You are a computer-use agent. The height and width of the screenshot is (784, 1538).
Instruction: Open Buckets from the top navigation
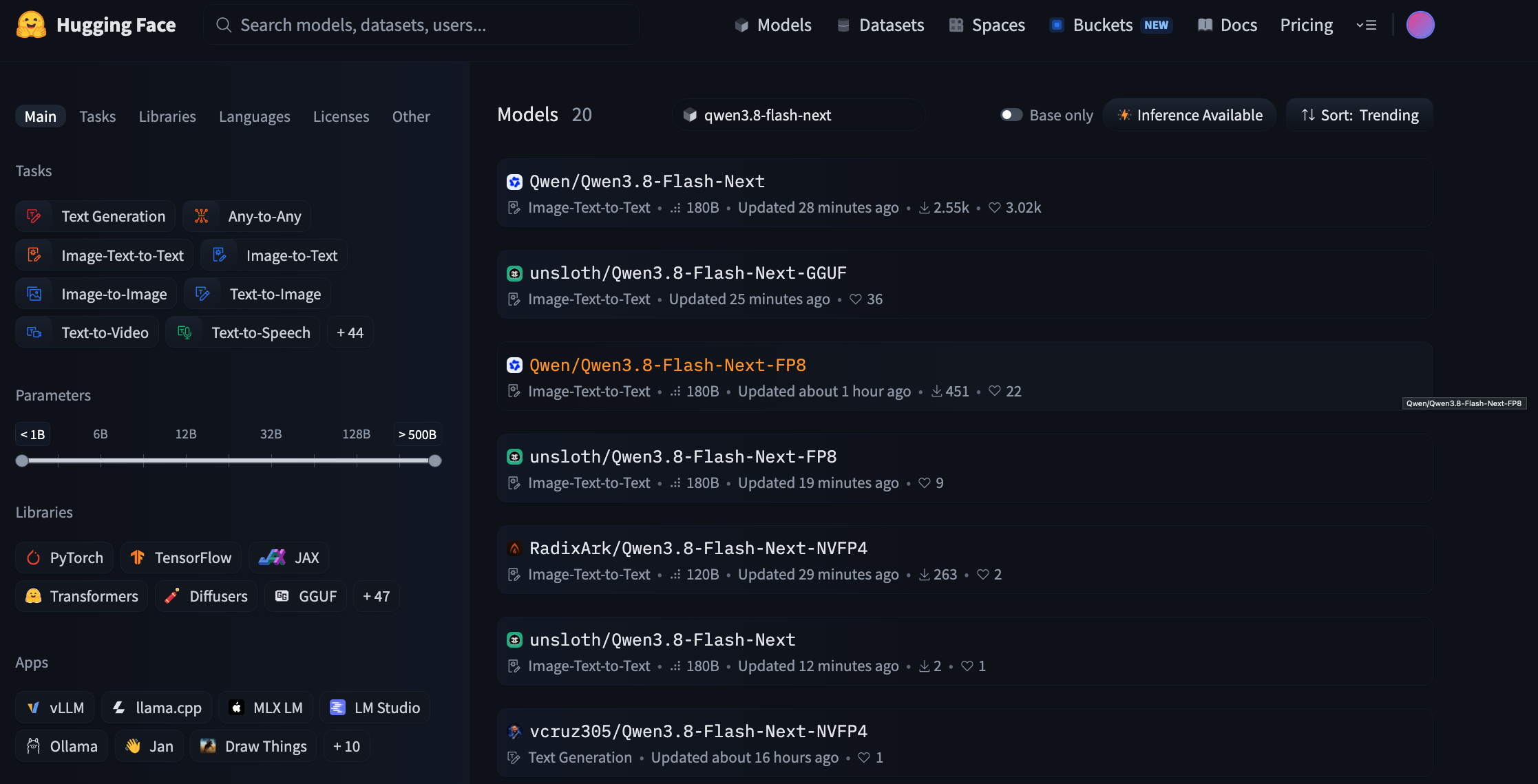click(x=1111, y=25)
